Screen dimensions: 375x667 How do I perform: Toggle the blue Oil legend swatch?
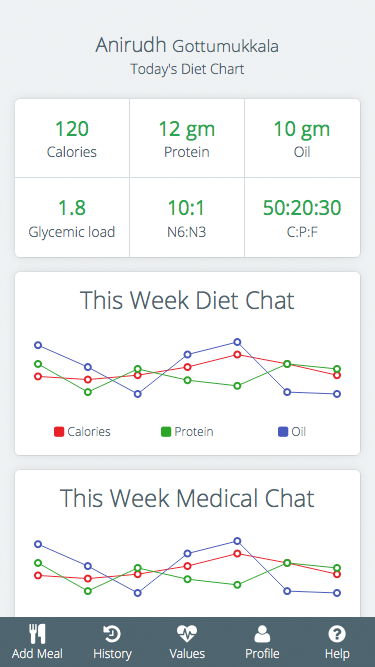(283, 432)
